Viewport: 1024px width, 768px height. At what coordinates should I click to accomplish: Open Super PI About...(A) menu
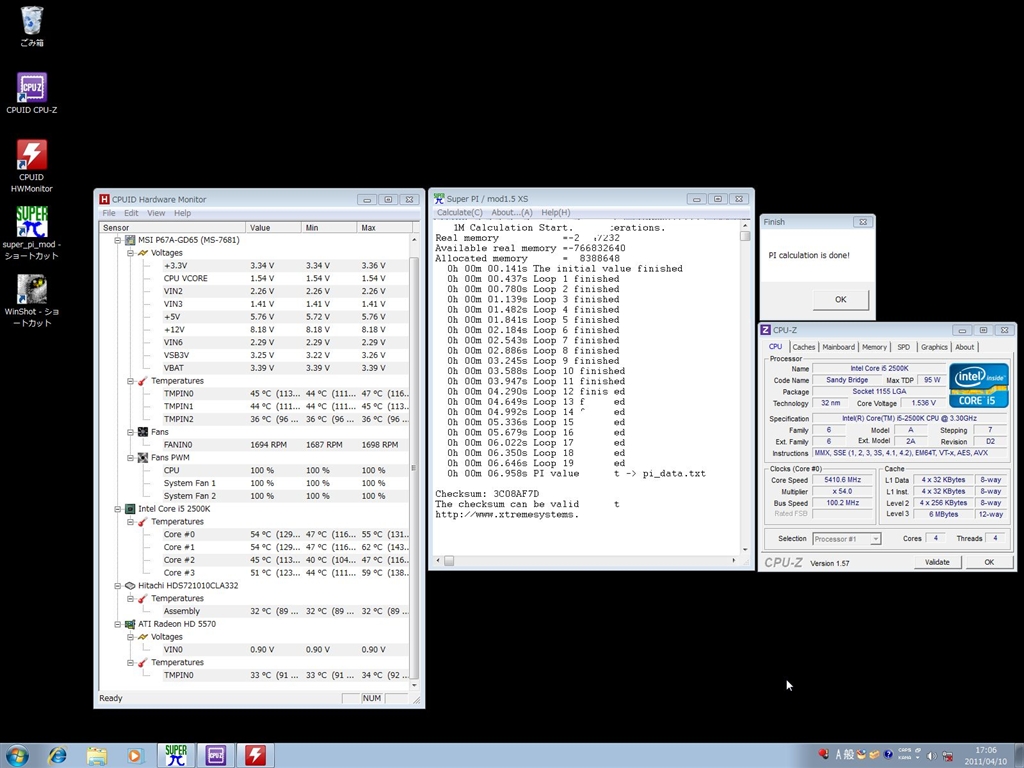(512, 212)
